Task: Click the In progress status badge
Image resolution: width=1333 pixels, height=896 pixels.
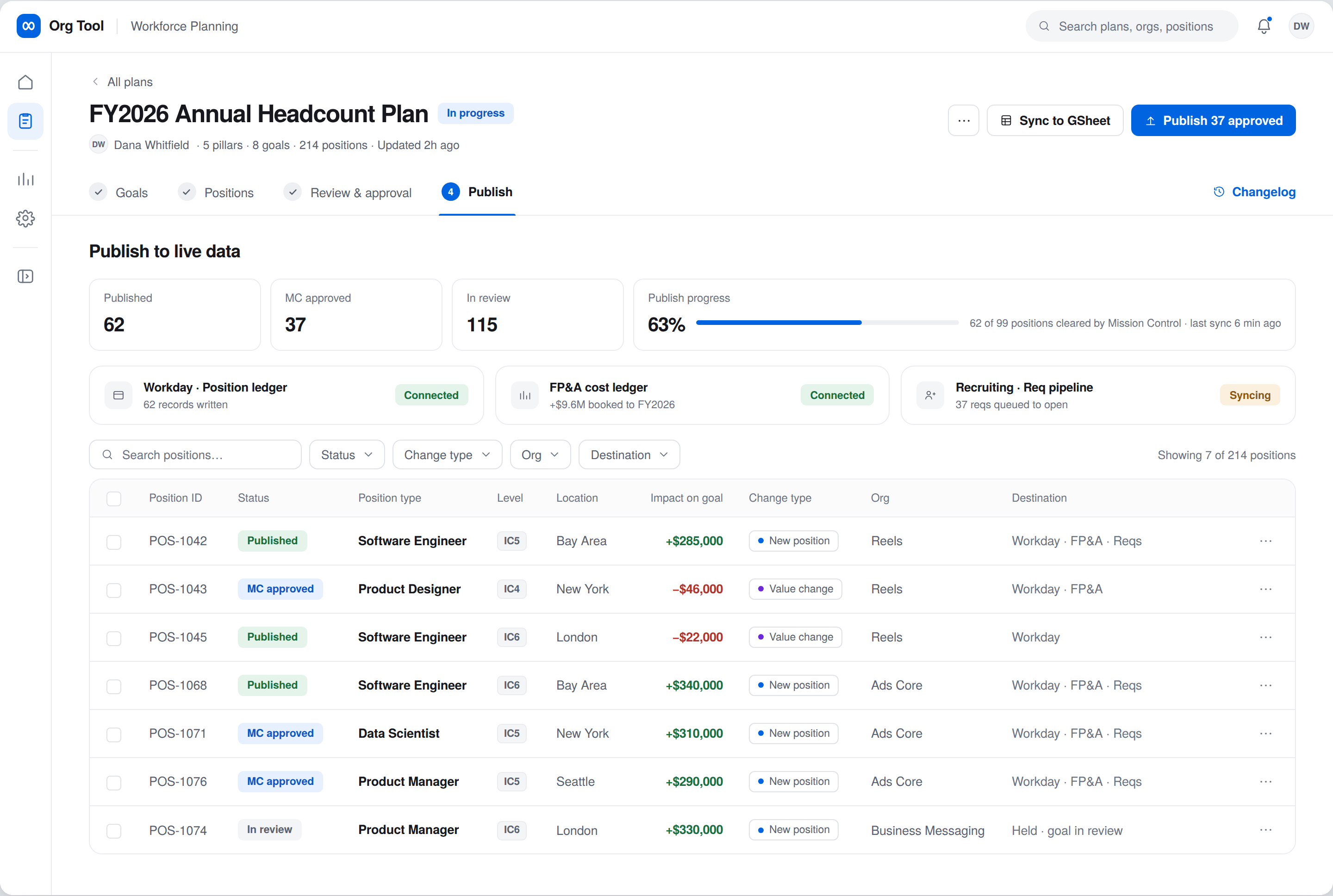Action: coord(475,113)
